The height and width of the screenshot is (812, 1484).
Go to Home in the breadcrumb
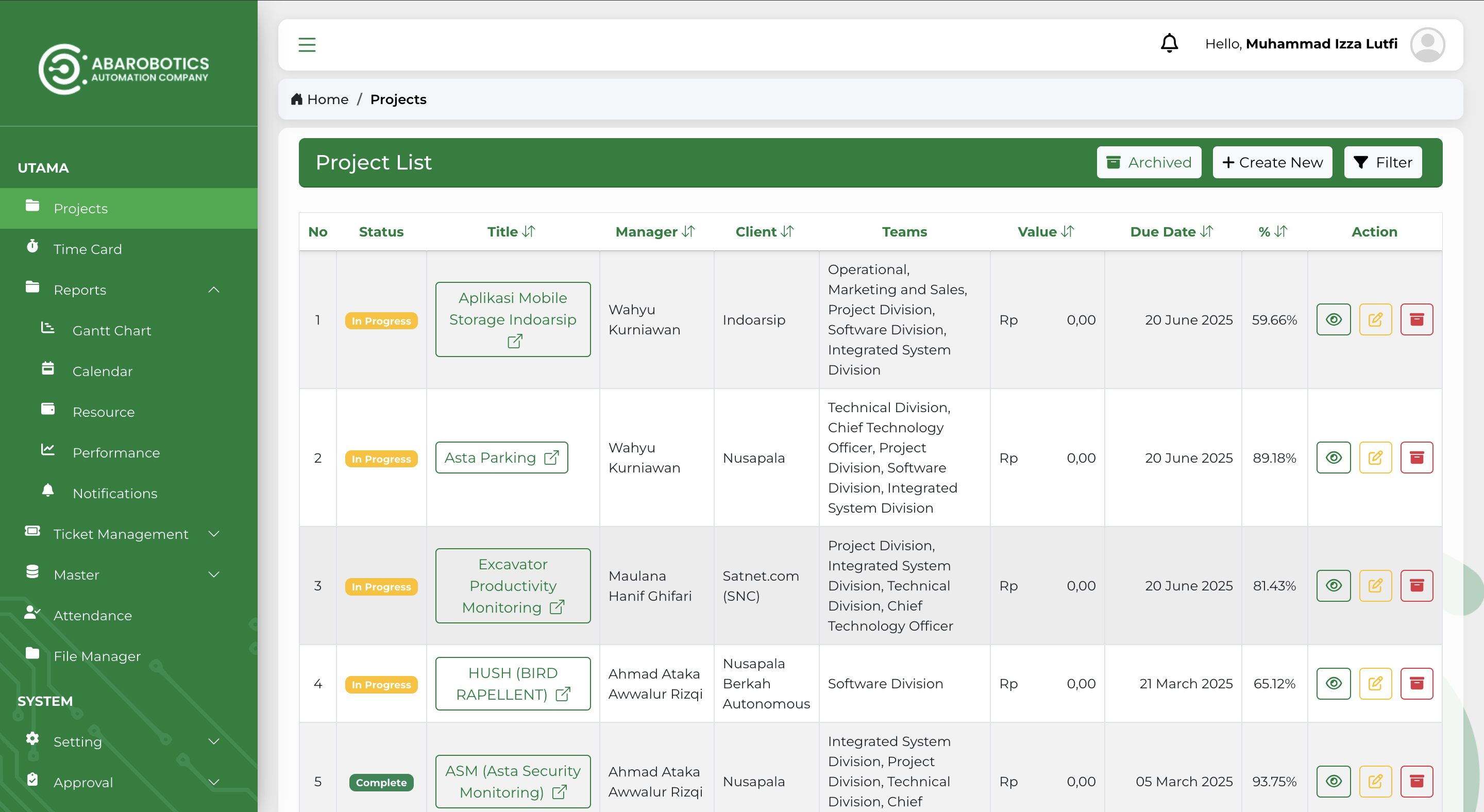click(x=319, y=99)
